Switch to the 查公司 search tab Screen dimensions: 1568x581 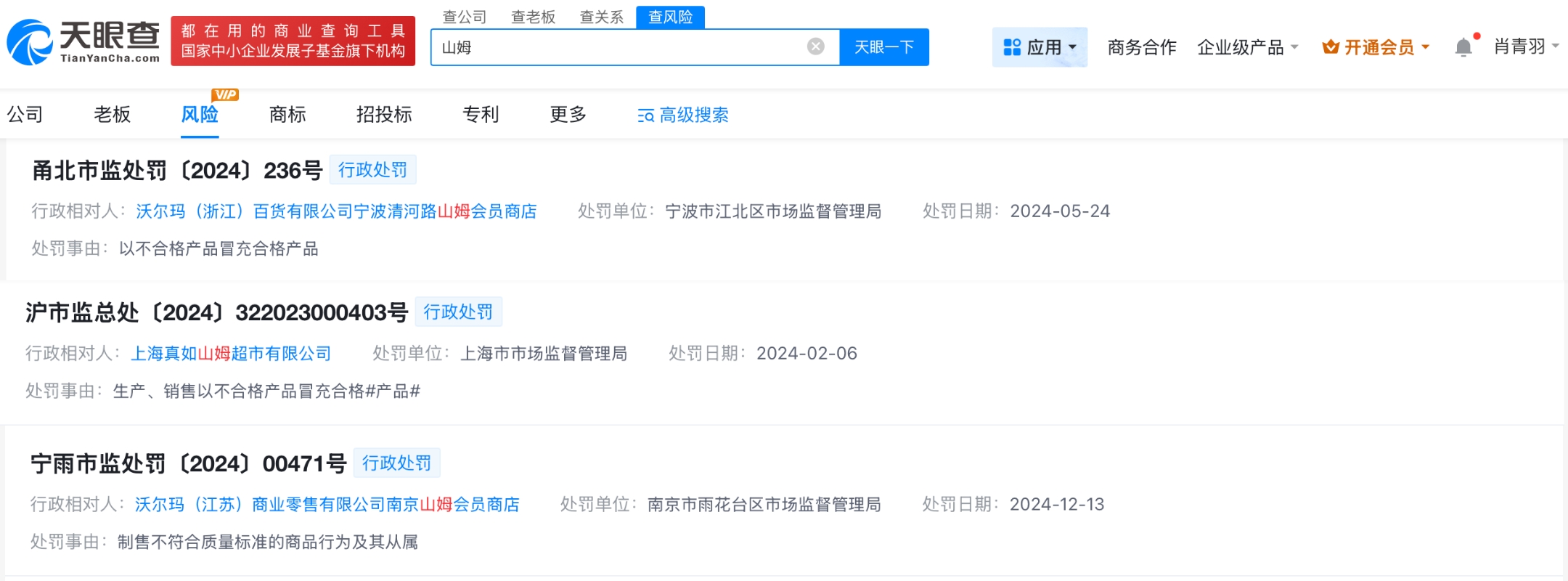click(465, 17)
